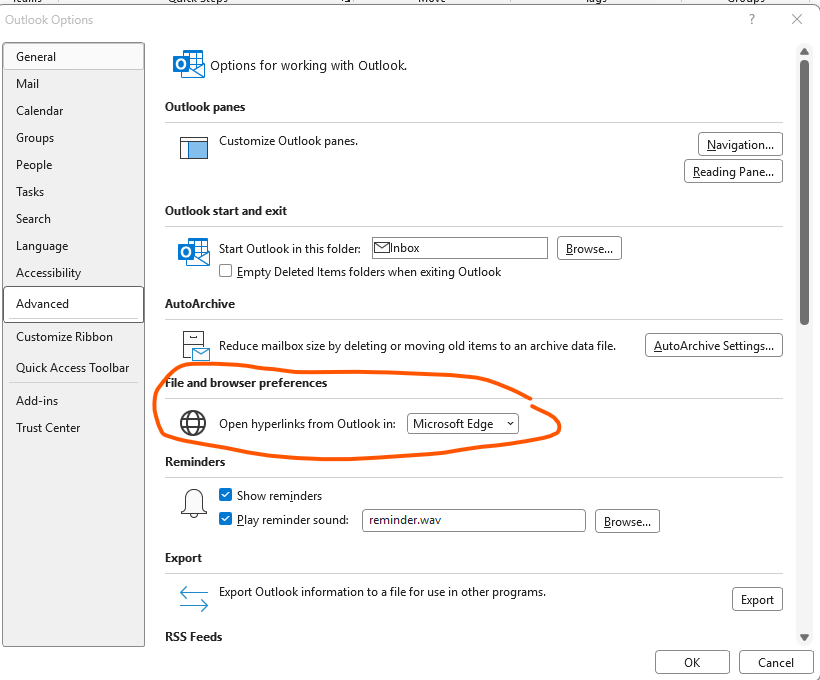Viewport: 820px width, 680px height.
Task: Click the 'RSS Feeds' heading
Action: pyautogui.click(x=193, y=637)
